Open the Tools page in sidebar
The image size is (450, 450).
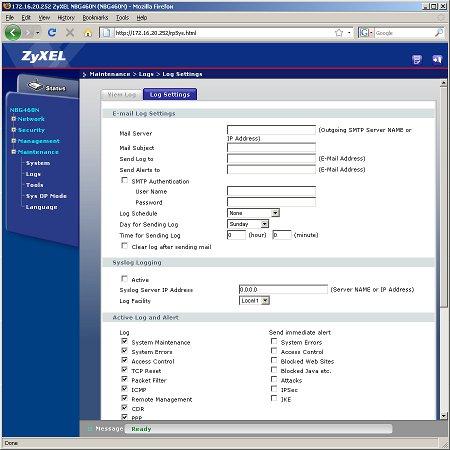click(35, 185)
